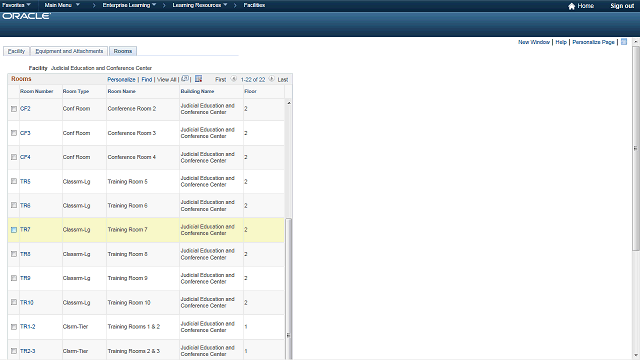This screenshot has height=360, width=640.
Task: Open room CF4 link
Action: click(x=25, y=157)
